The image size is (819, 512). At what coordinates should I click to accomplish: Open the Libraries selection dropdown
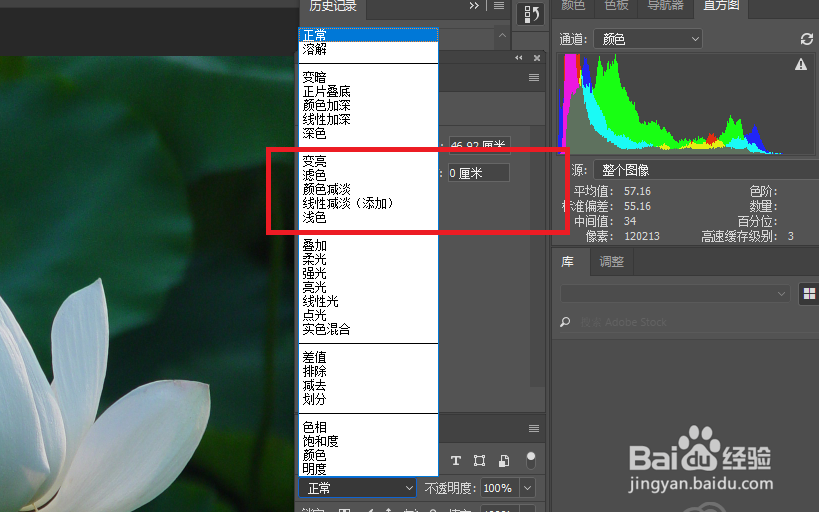675,294
